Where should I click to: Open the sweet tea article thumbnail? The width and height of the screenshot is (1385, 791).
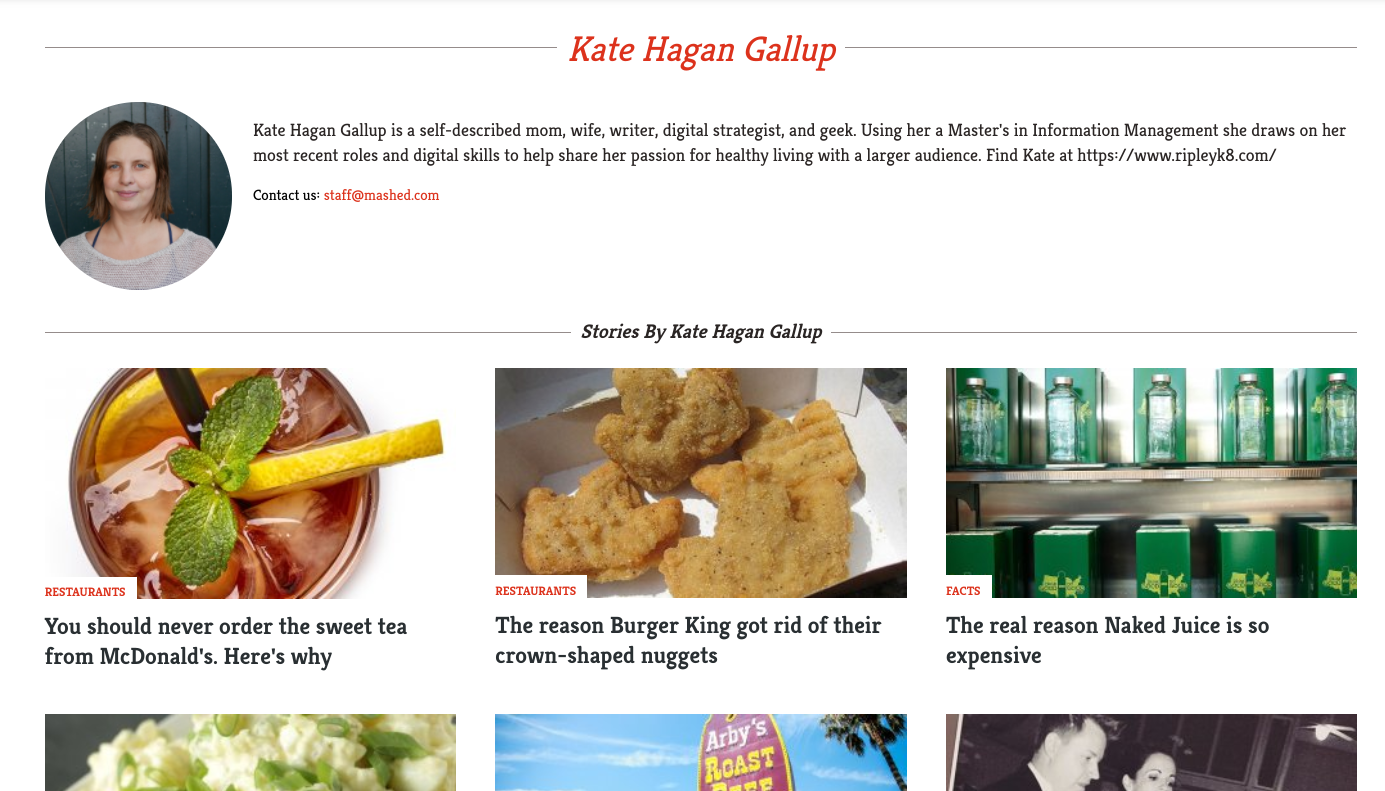[250, 483]
